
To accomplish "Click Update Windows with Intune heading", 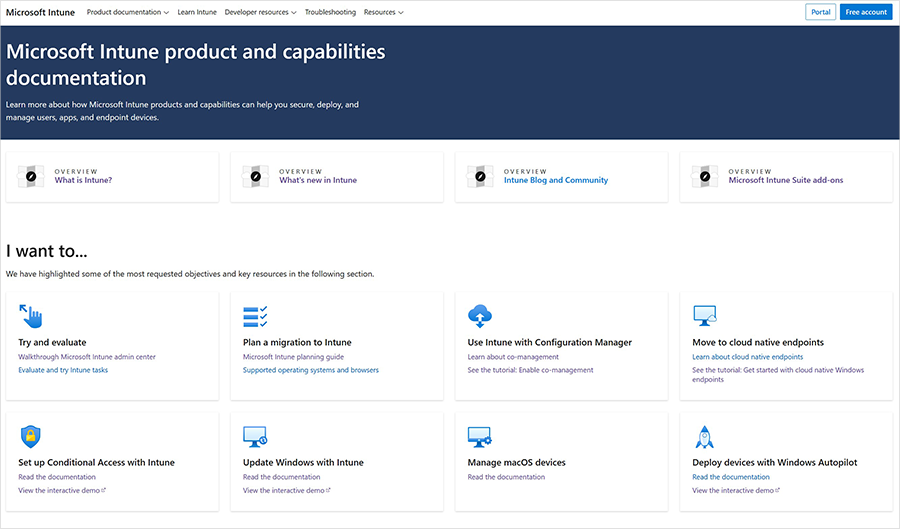I will pos(303,462).
